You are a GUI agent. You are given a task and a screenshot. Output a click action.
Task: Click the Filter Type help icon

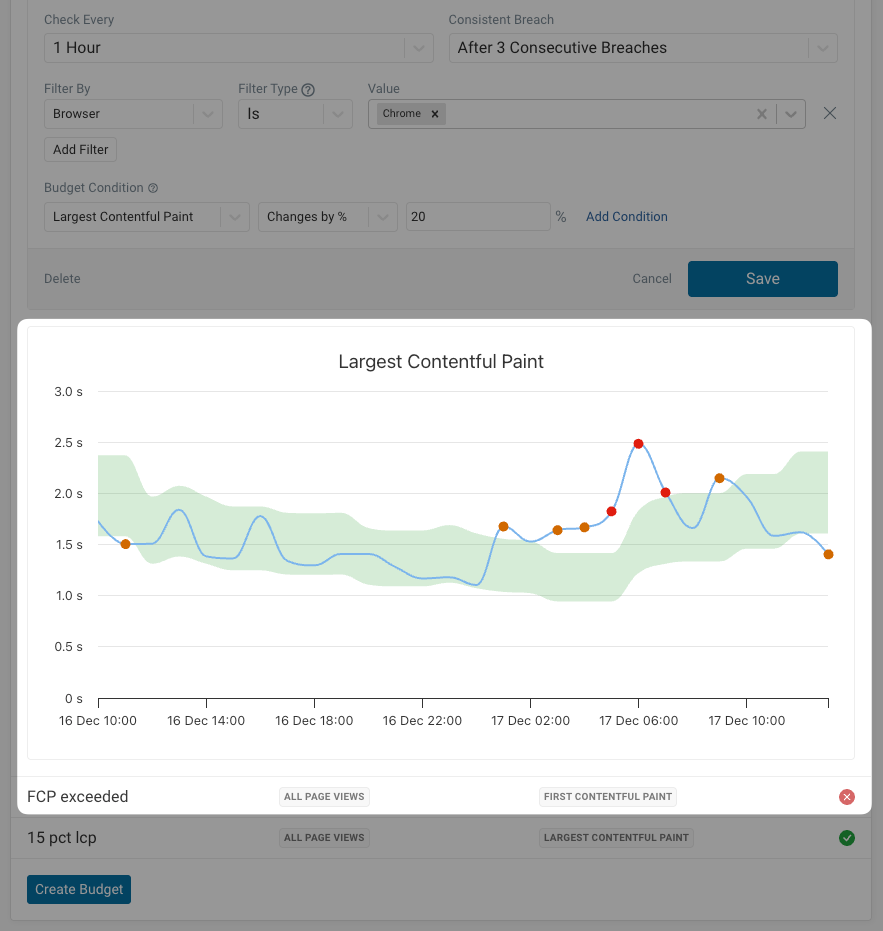pos(308,90)
